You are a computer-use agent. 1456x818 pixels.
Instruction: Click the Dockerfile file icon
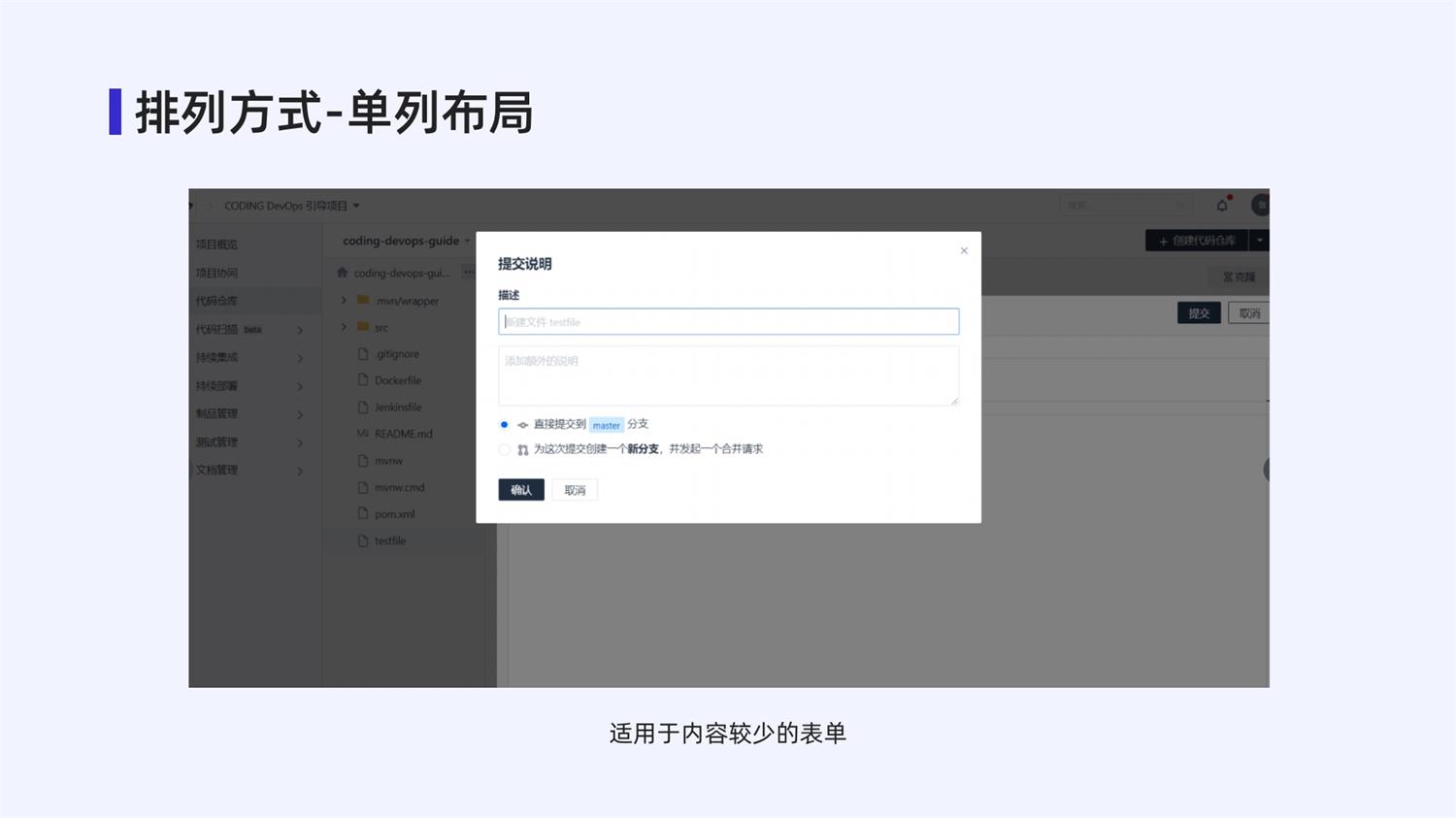[x=363, y=380]
